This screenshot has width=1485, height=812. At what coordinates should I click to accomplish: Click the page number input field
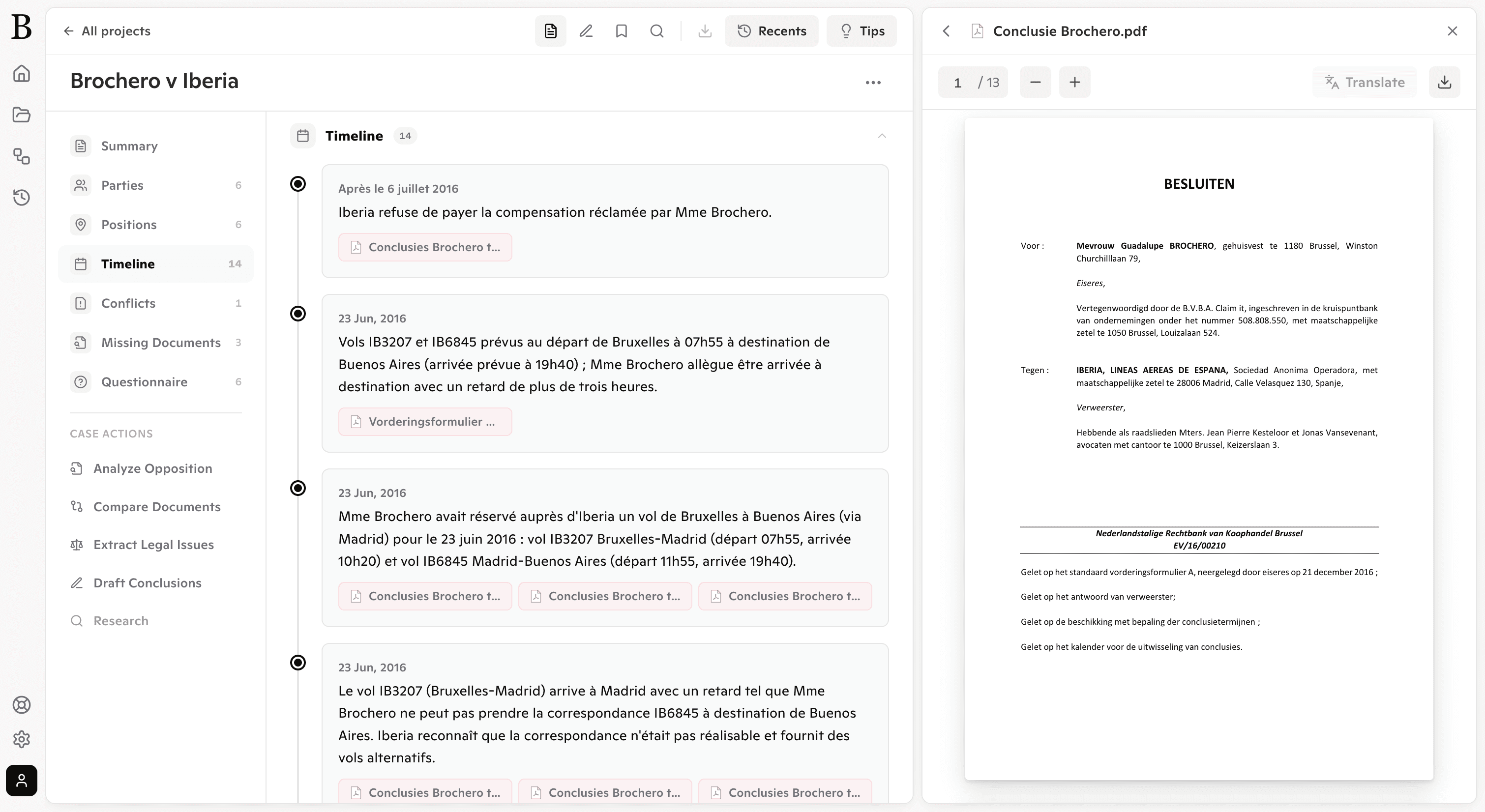[957, 83]
